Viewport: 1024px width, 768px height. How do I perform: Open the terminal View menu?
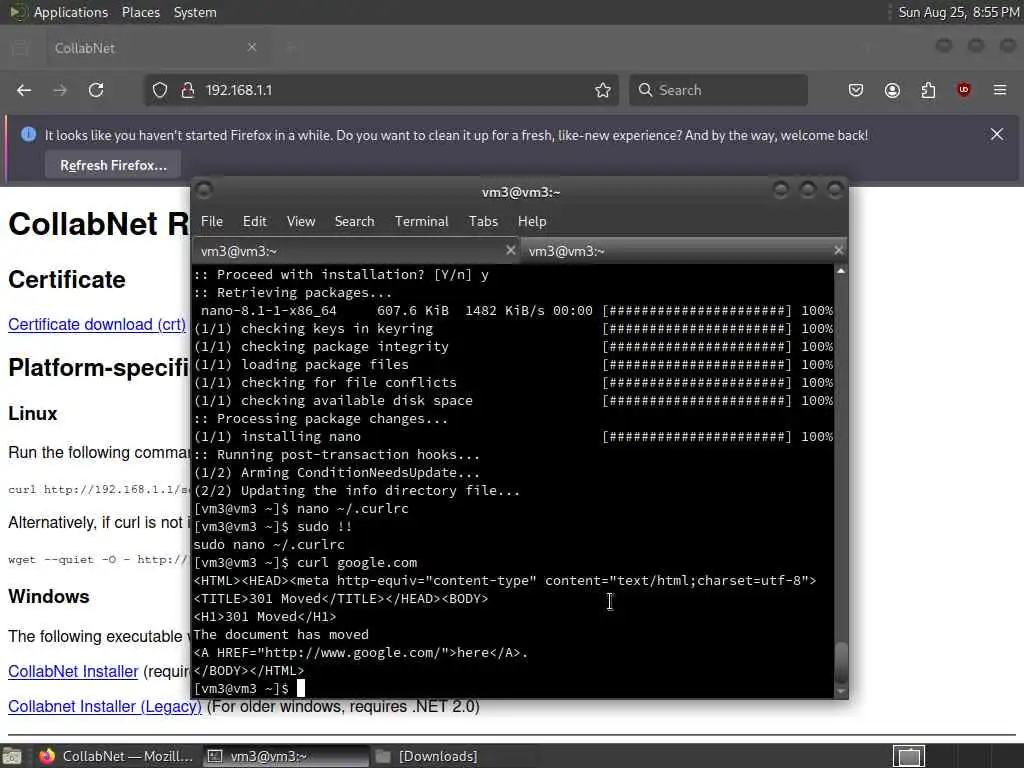(301, 221)
